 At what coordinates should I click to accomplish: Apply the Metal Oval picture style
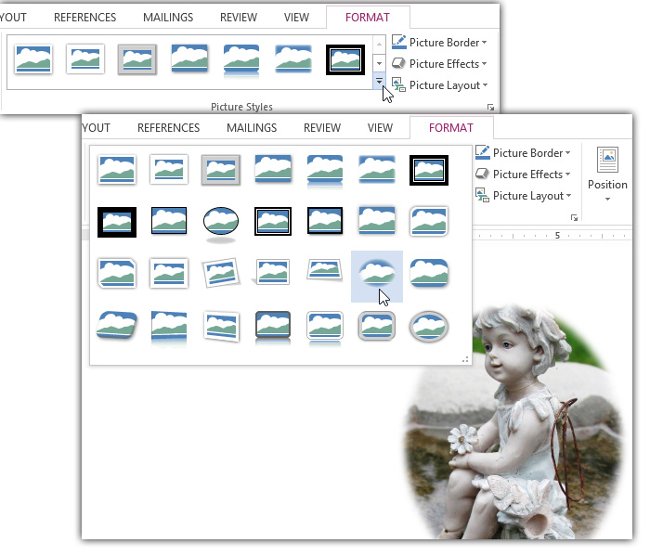pos(429,327)
